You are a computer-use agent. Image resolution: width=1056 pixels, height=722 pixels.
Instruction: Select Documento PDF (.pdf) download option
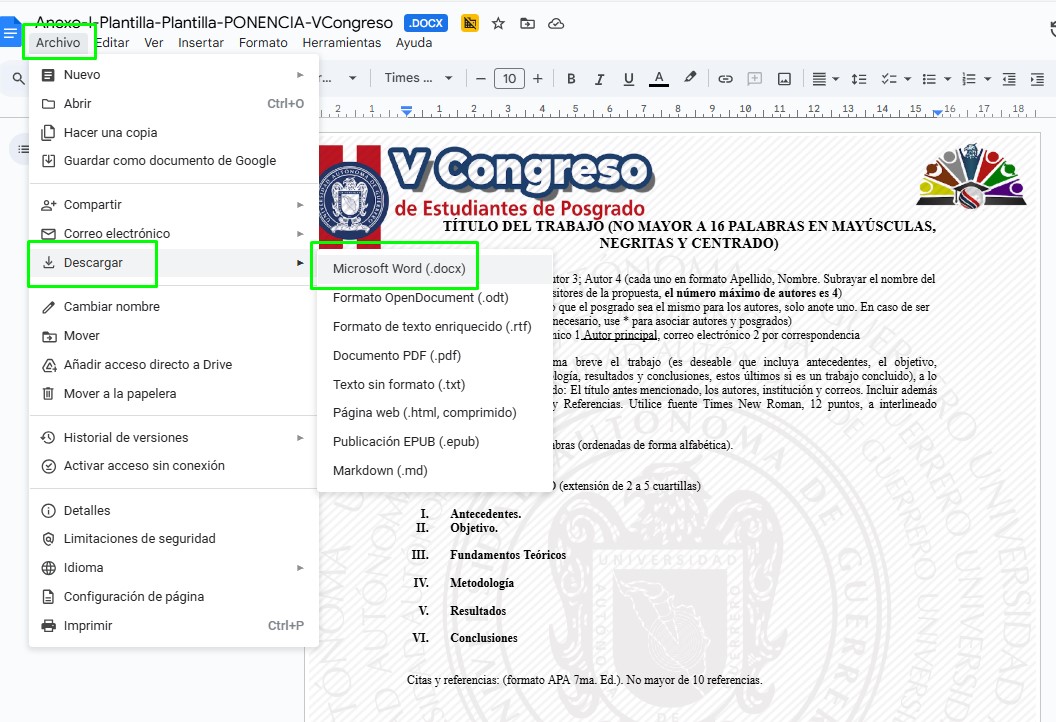coord(396,355)
